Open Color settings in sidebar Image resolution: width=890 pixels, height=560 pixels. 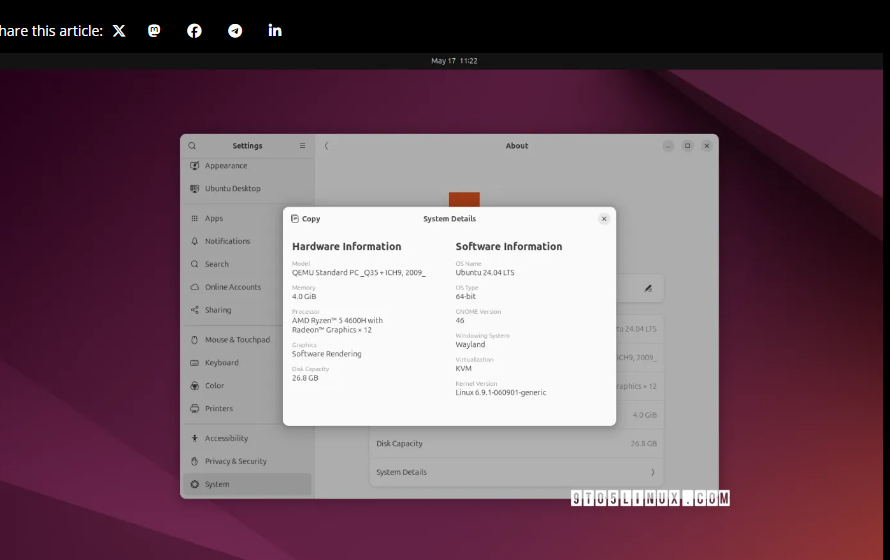[247, 385]
